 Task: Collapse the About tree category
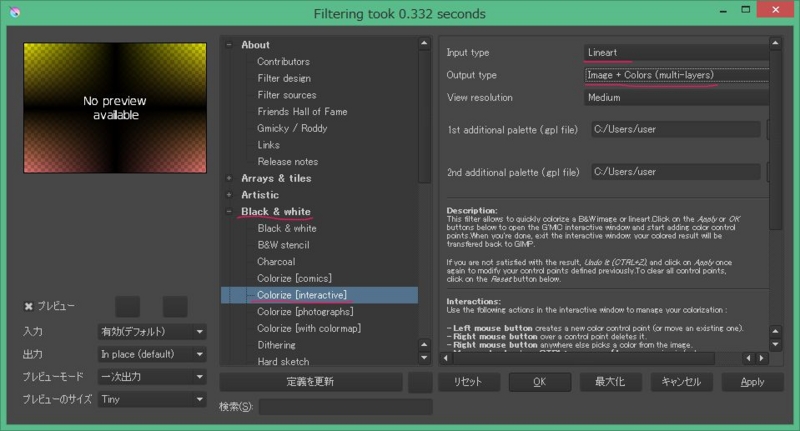[x=229, y=45]
